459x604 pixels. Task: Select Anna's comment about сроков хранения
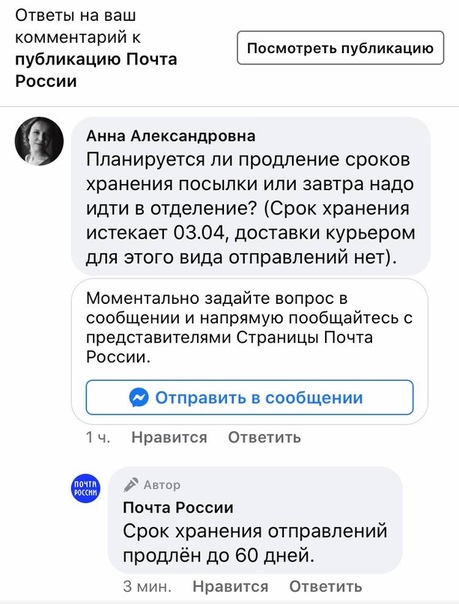pyautogui.click(x=250, y=208)
